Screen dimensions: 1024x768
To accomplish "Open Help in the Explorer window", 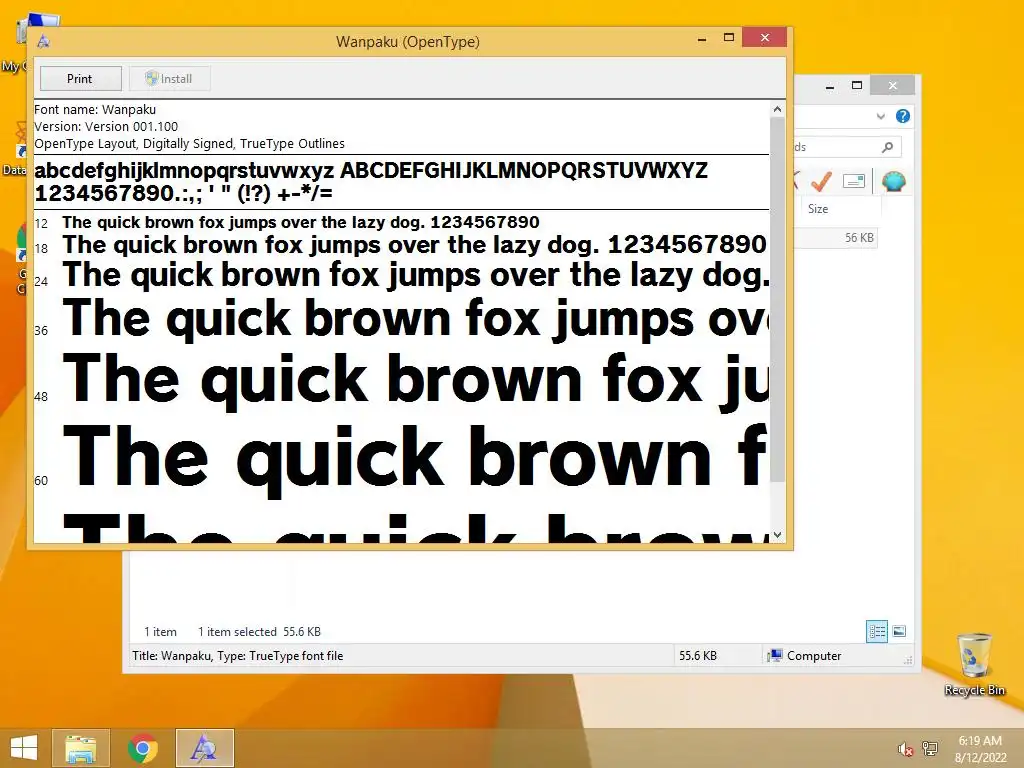I will click(903, 116).
